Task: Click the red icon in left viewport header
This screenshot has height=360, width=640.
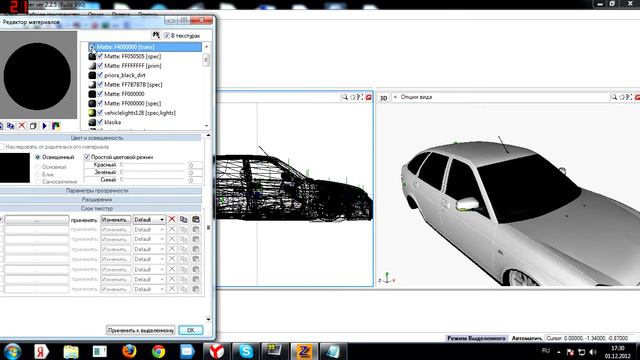Action: coord(369,97)
